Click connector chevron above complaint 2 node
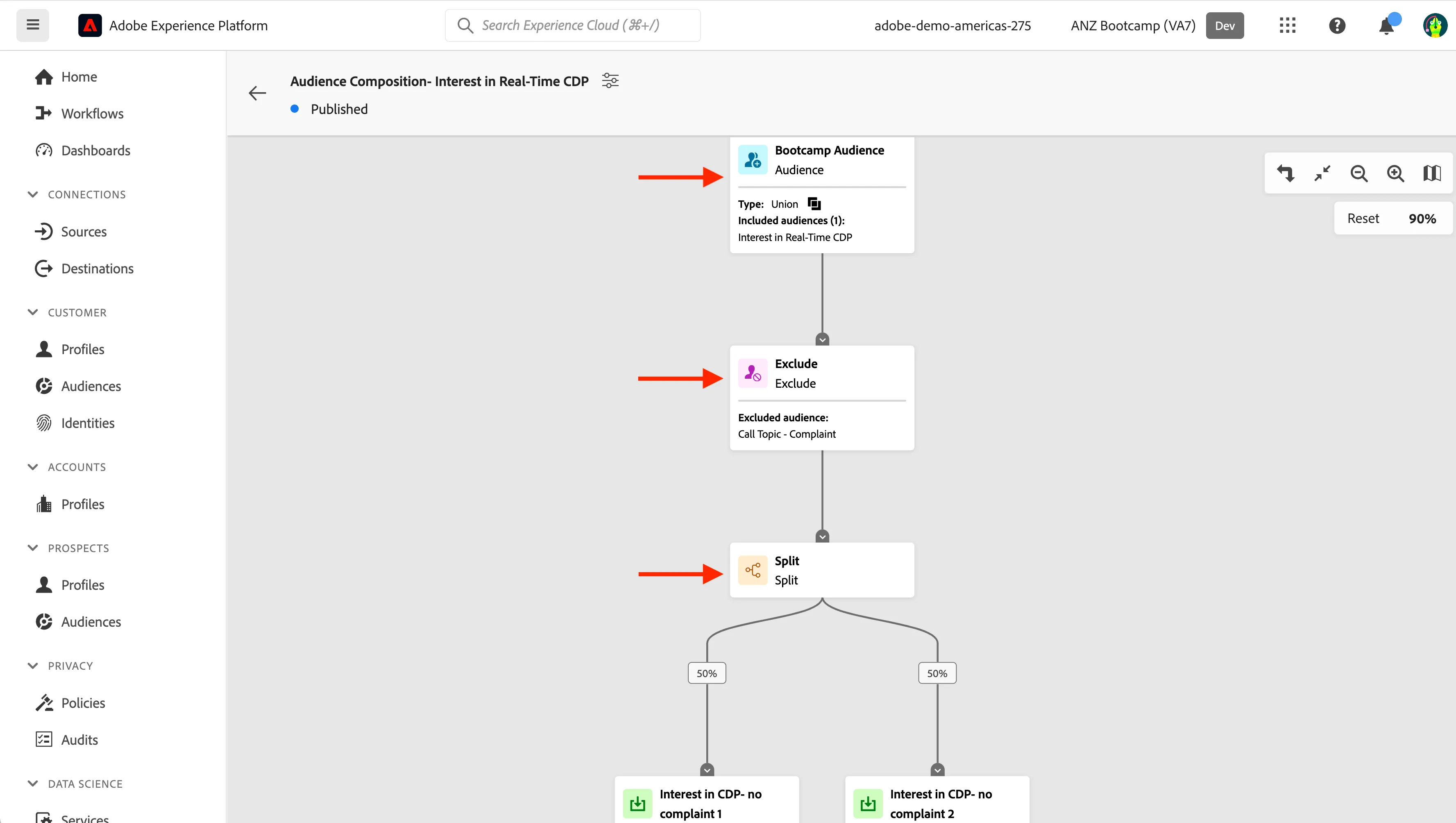 (938, 770)
